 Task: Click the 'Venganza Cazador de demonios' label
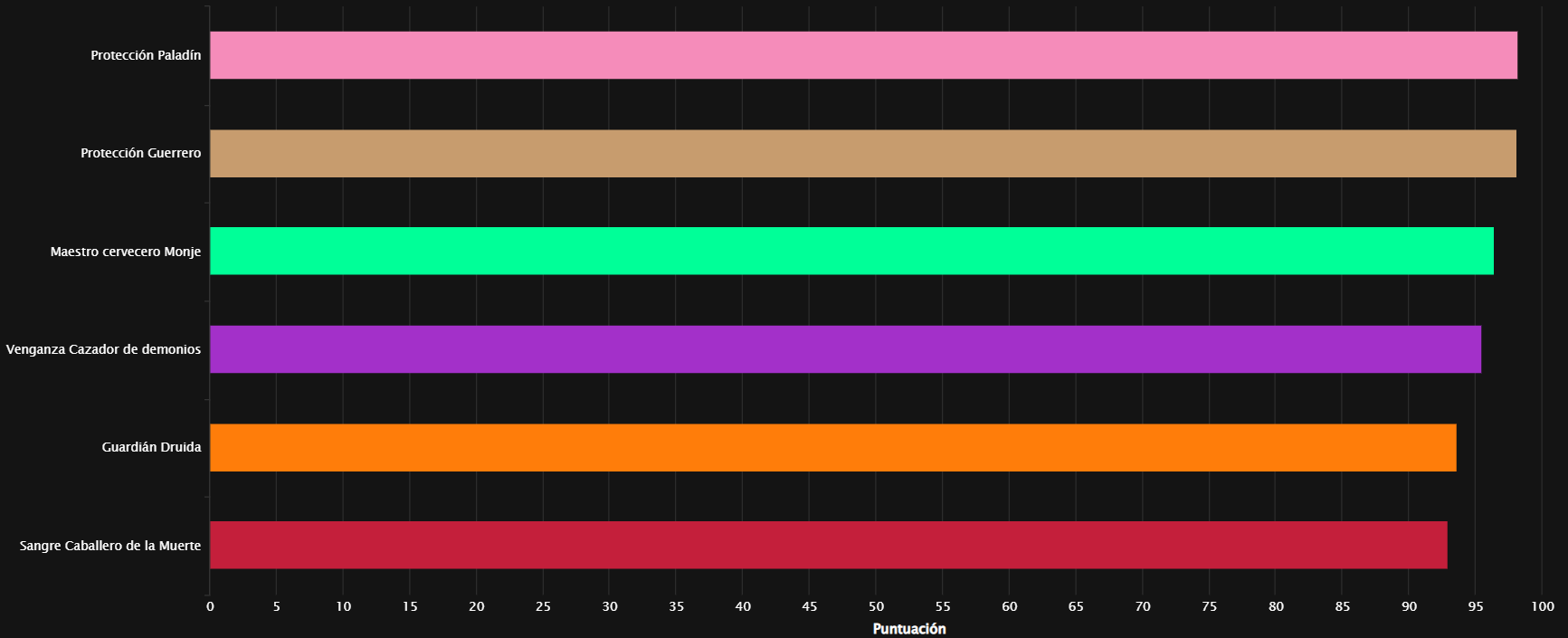[x=103, y=349]
